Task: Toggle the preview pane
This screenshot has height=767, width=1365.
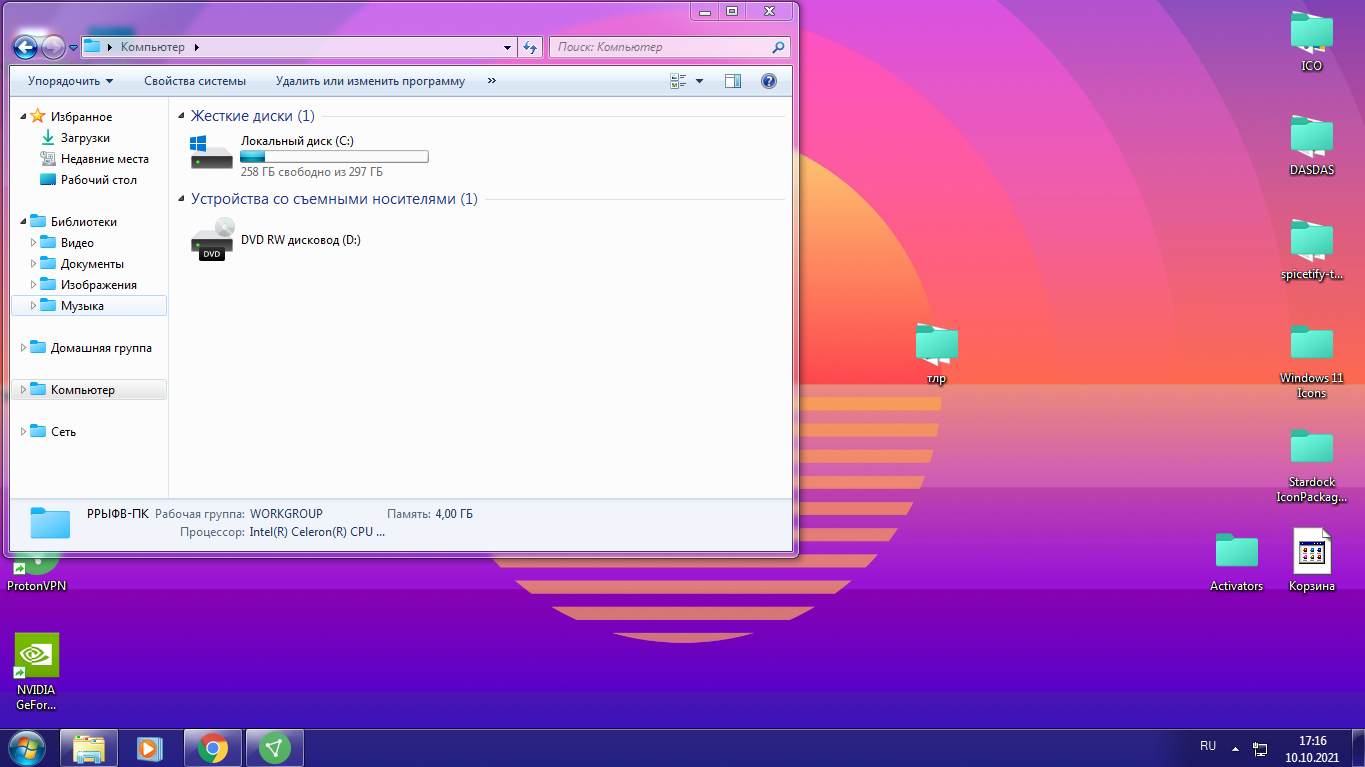Action: [733, 81]
